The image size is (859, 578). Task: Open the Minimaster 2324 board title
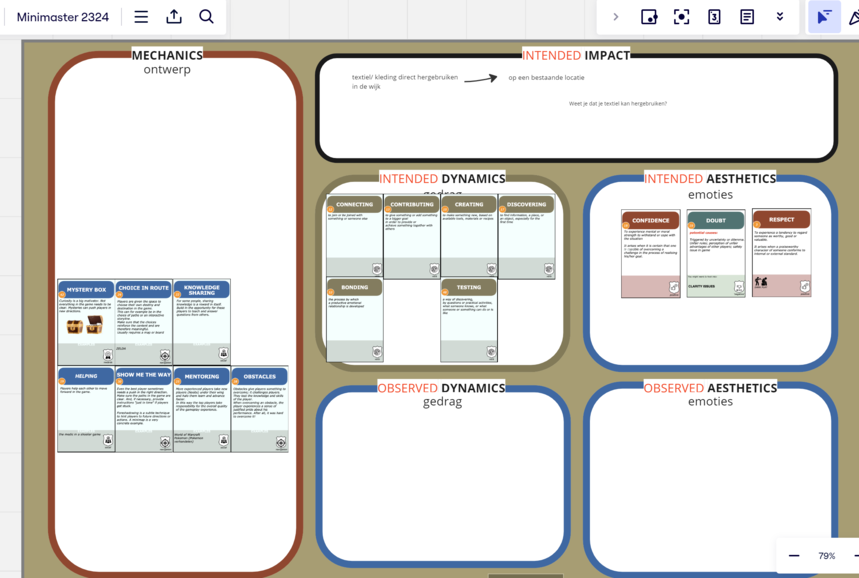click(63, 17)
